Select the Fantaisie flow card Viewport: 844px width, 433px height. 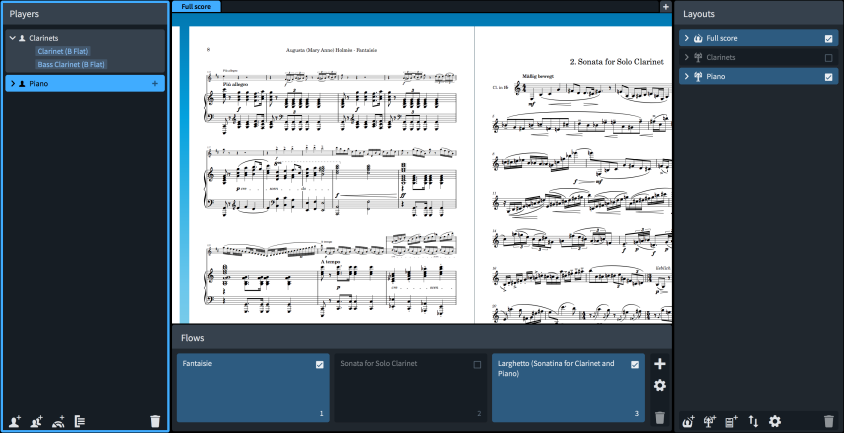253,388
